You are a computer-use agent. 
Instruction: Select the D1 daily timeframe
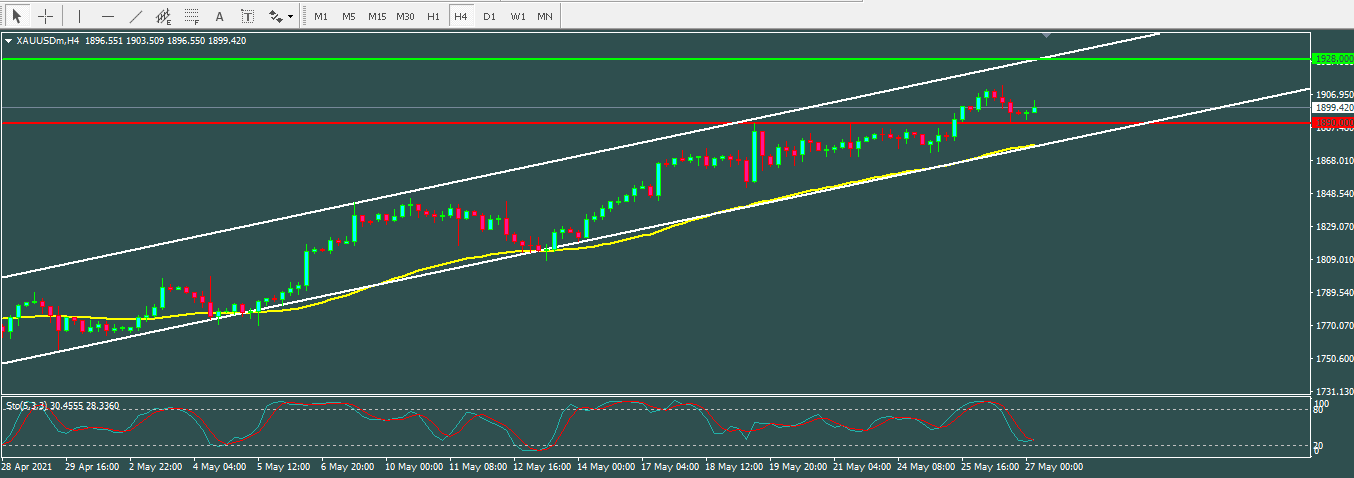click(489, 16)
